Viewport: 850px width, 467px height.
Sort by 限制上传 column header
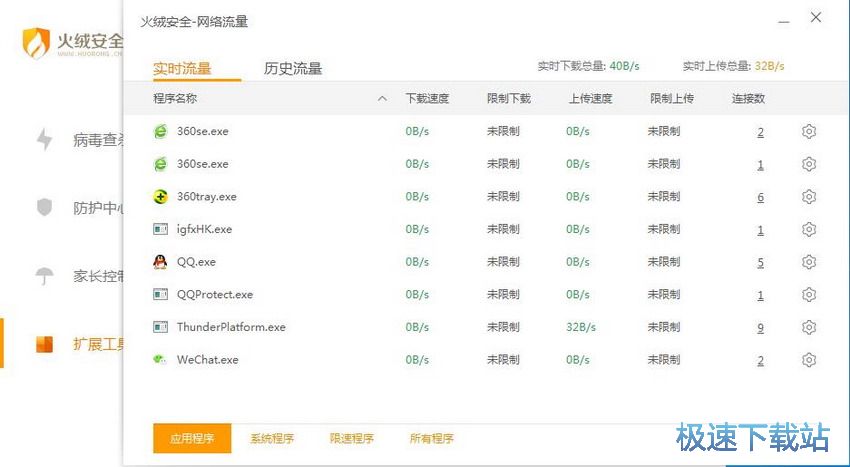(x=672, y=99)
